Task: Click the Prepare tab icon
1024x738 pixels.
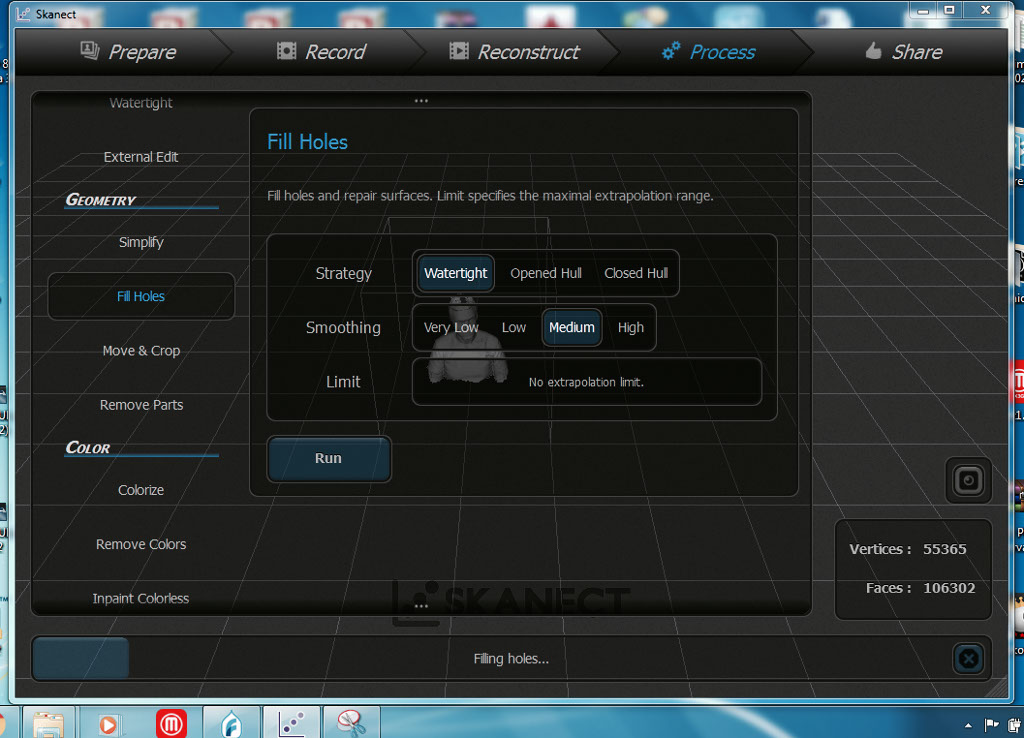Action: pyautogui.click(x=89, y=50)
